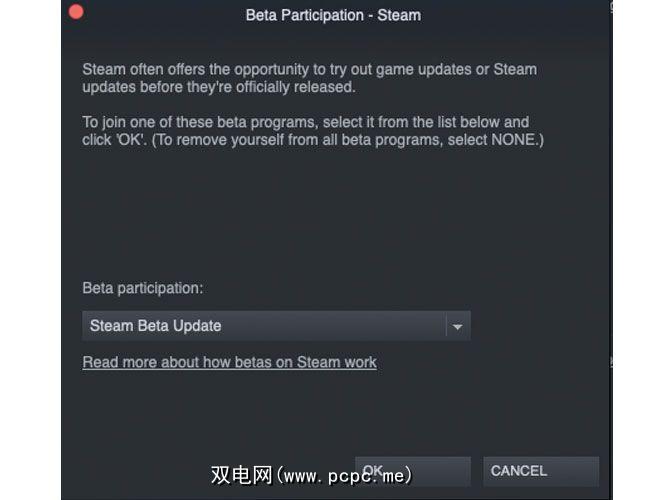
Task: Click the dark strip left of the dialog
Action: point(30,250)
